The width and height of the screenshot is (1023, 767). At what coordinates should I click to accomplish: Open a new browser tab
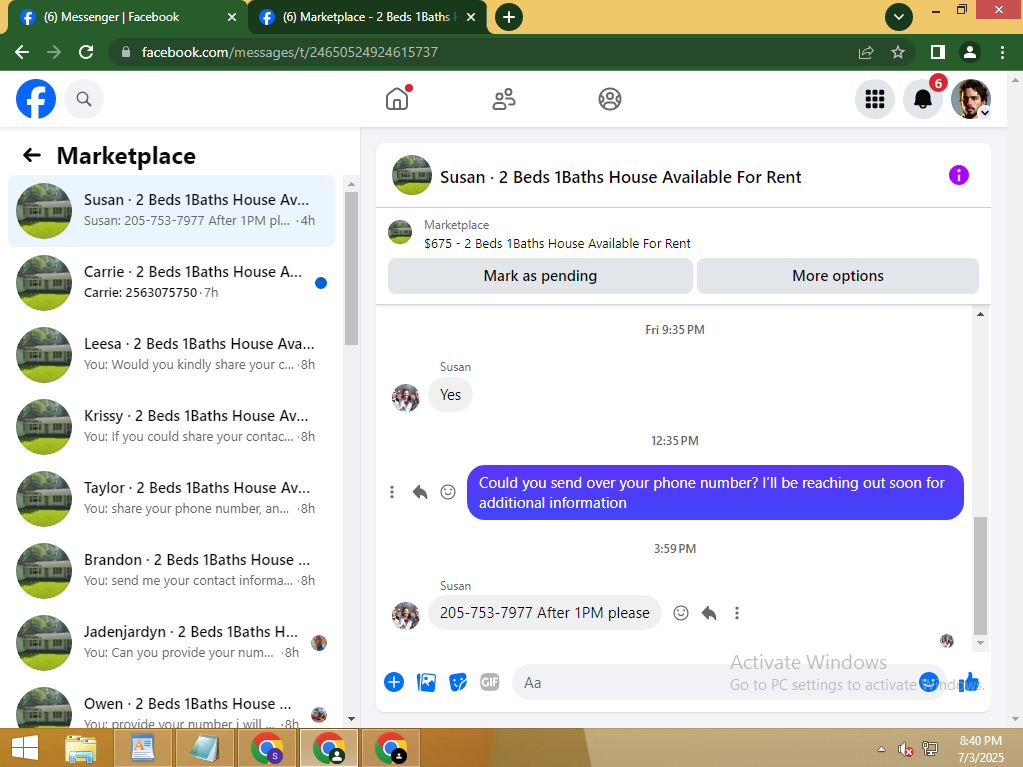(509, 17)
